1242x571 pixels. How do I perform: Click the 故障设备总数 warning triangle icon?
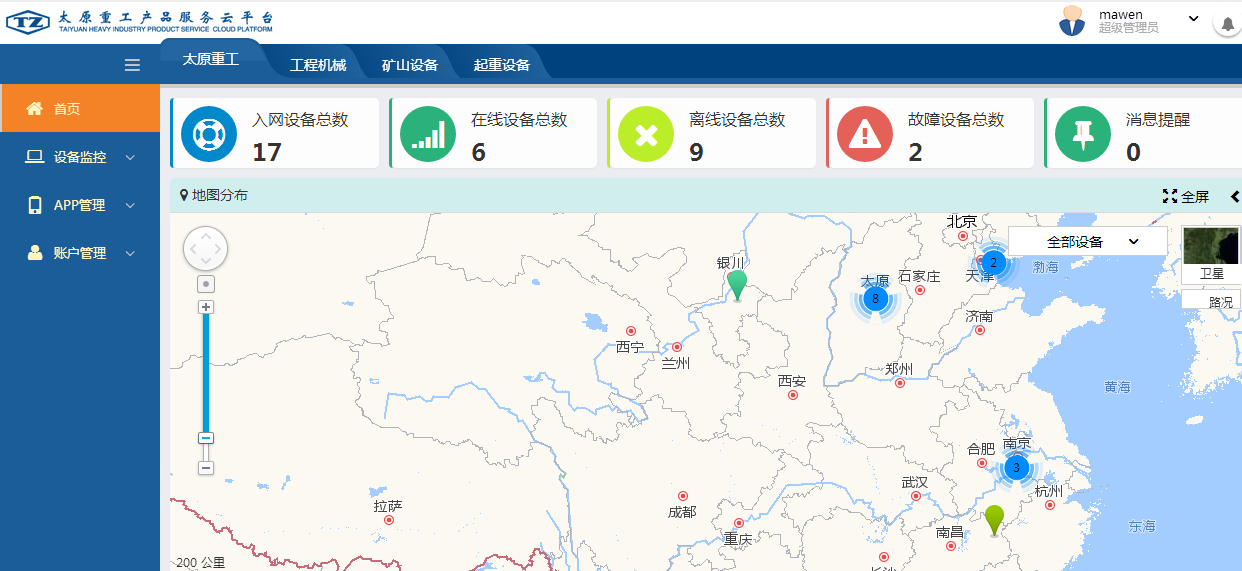coord(864,134)
